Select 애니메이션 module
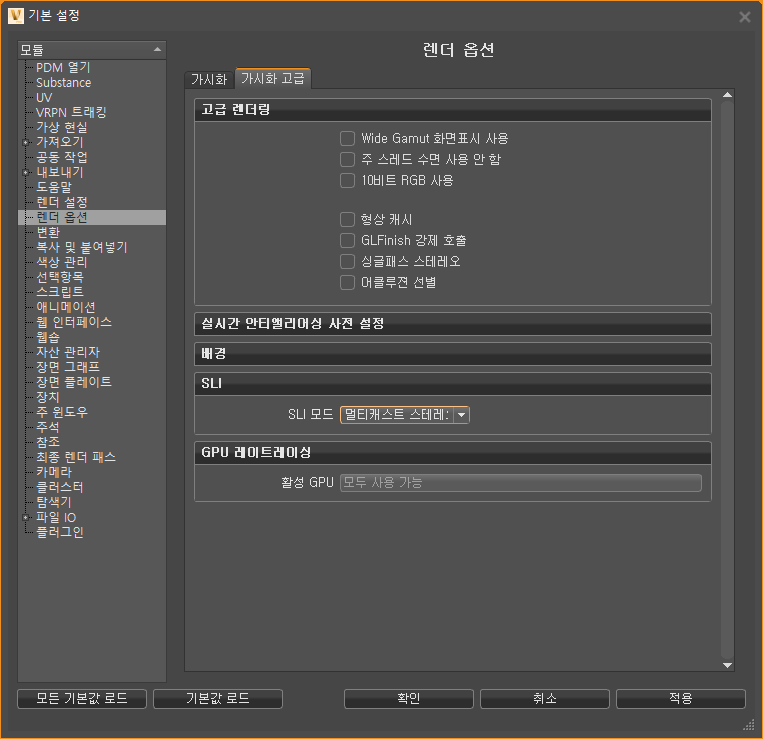This screenshot has width=763, height=739. point(66,307)
